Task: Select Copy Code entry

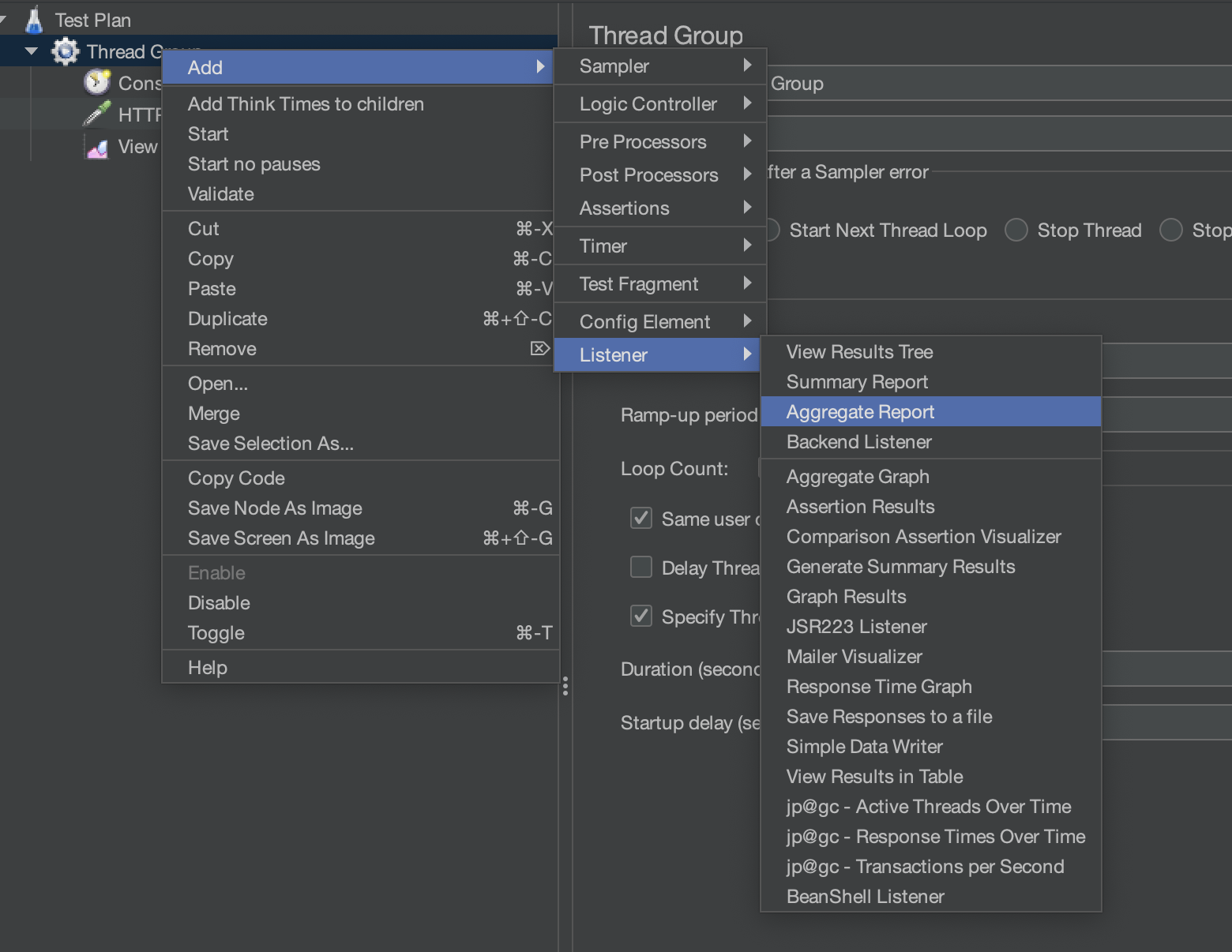Action: point(359,478)
